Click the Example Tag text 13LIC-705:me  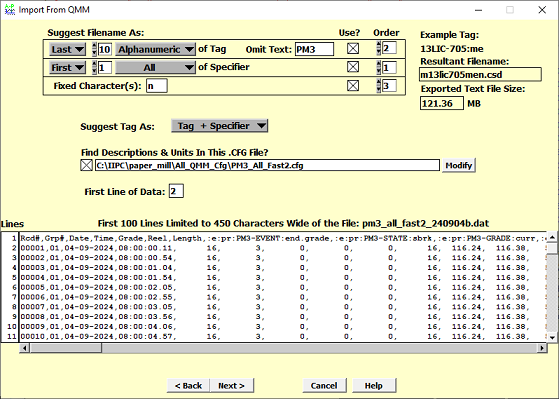pyautogui.click(x=452, y=49)
